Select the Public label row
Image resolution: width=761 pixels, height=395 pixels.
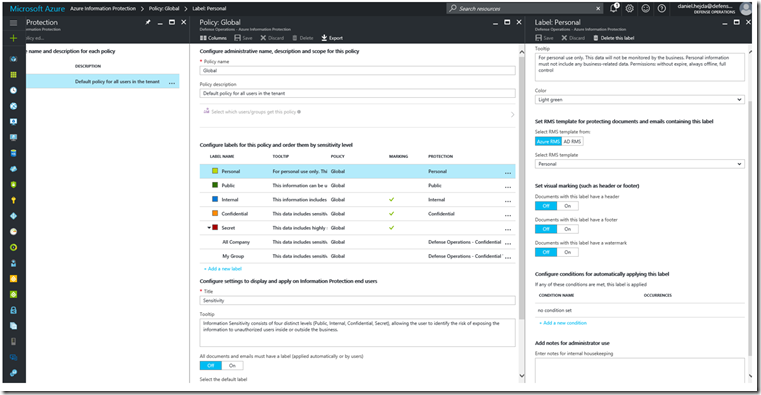(357, 185)
